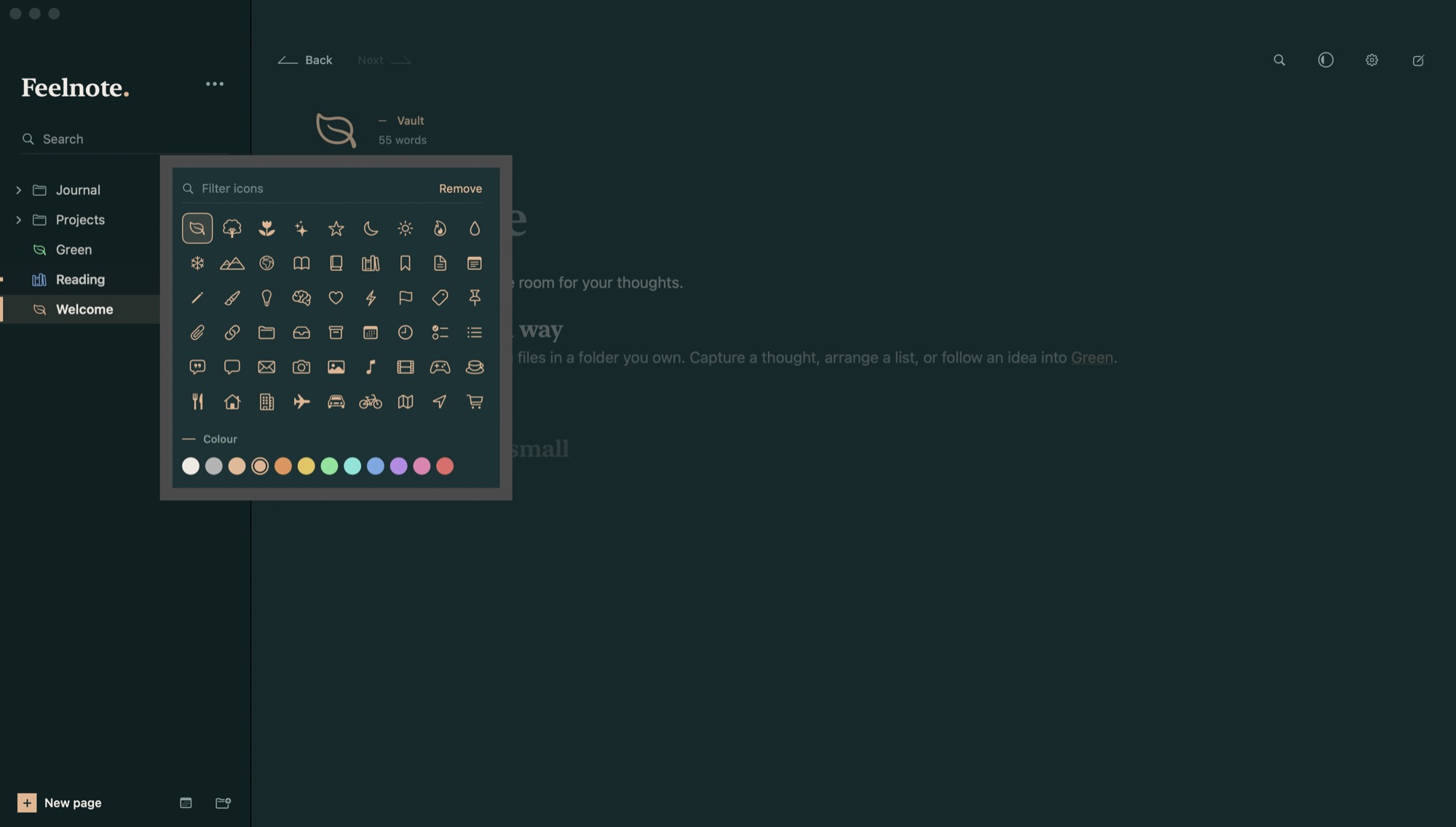Select the game controller icon

(x=440, y=367)
